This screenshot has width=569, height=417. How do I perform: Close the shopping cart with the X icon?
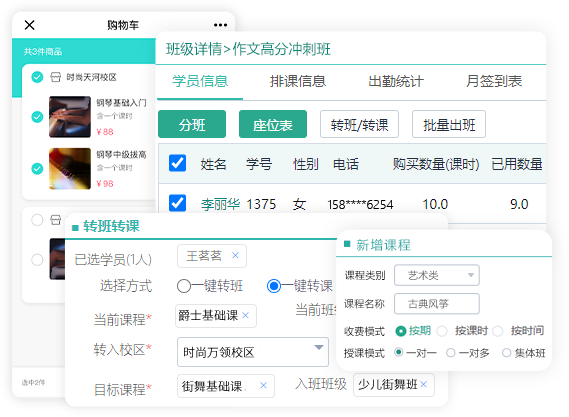click(29, 25)
